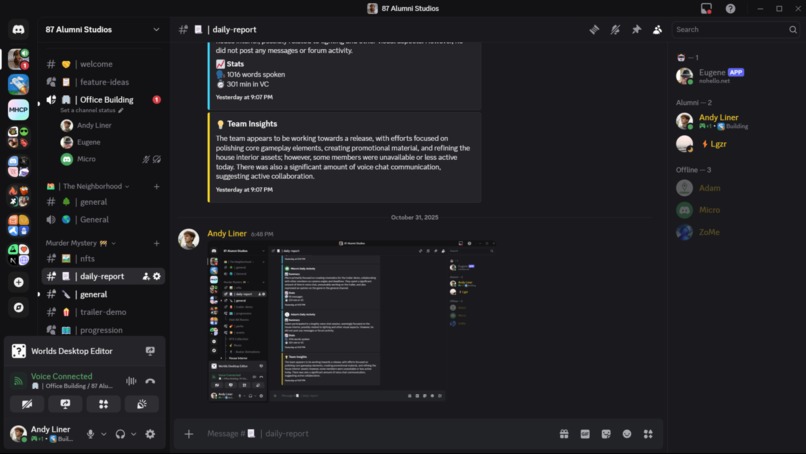Open emoji picker
The image size is (806, 454).
627,434
